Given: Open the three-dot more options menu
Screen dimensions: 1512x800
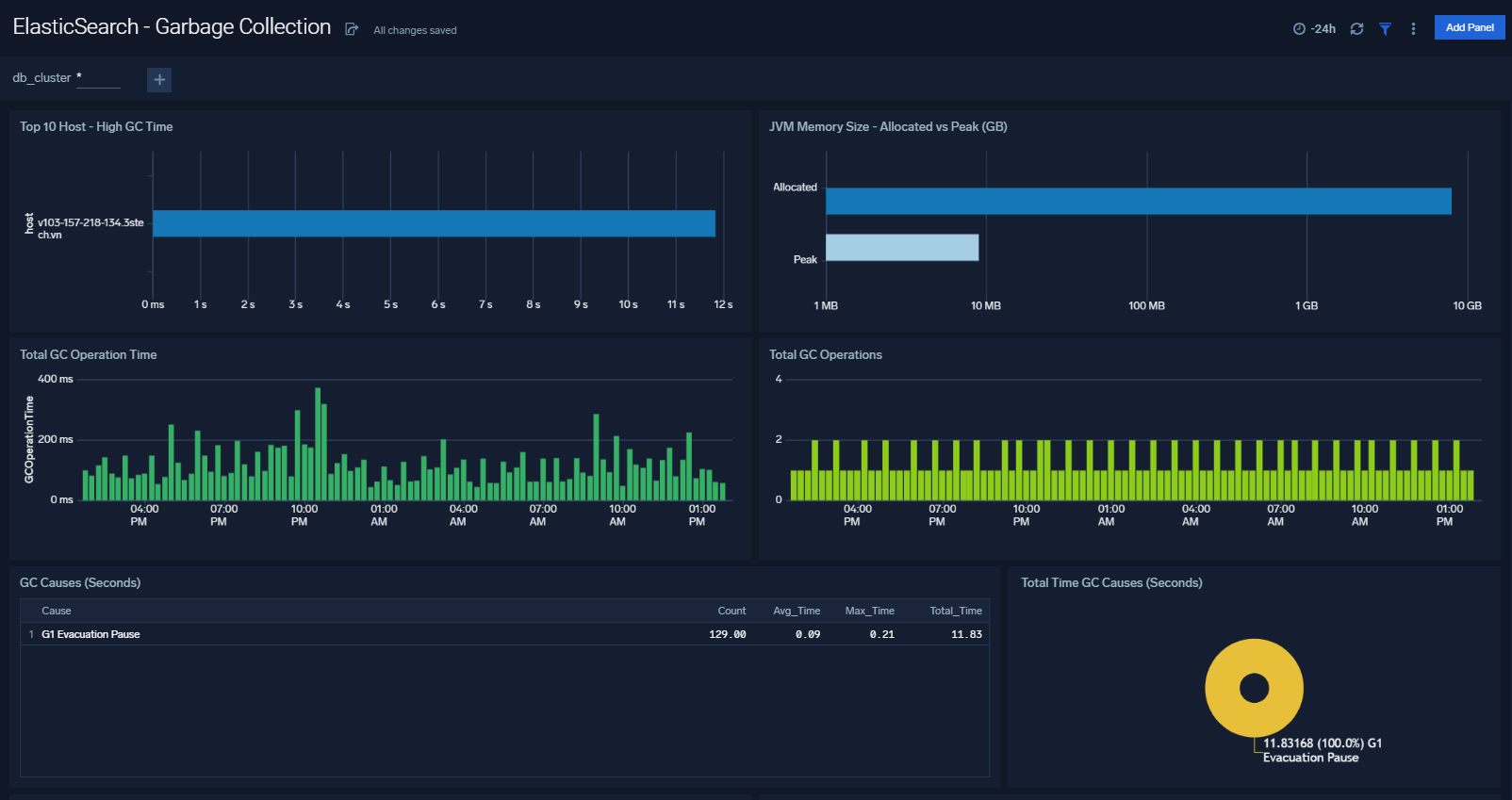Looking at the screenshot, I should (x=1413, y=29).
